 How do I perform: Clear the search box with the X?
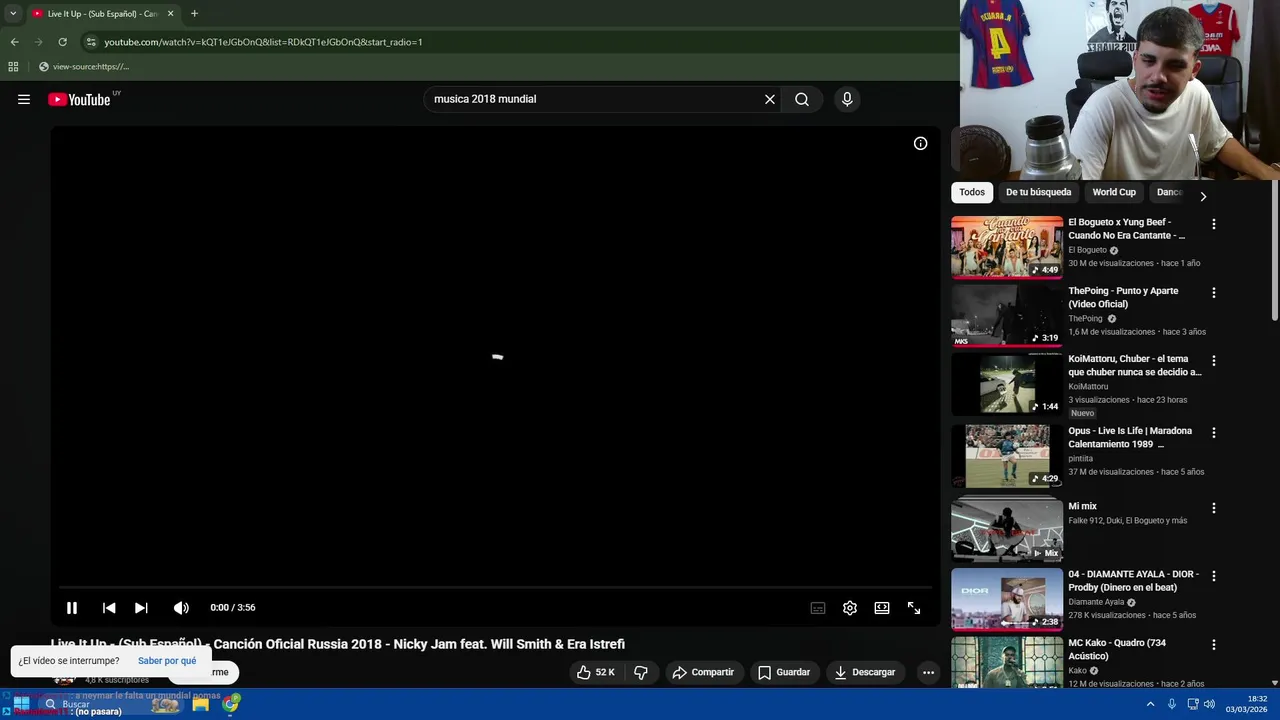point(770,99)
